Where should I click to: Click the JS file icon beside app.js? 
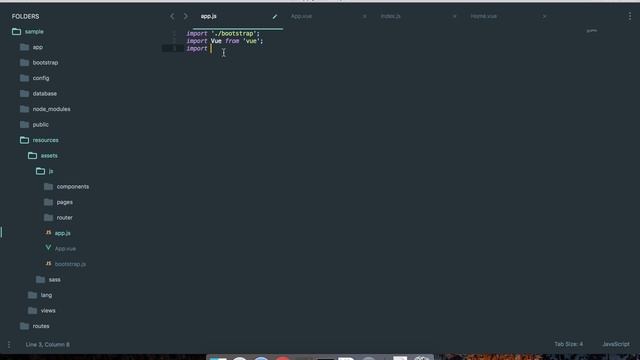click(48, 233)
